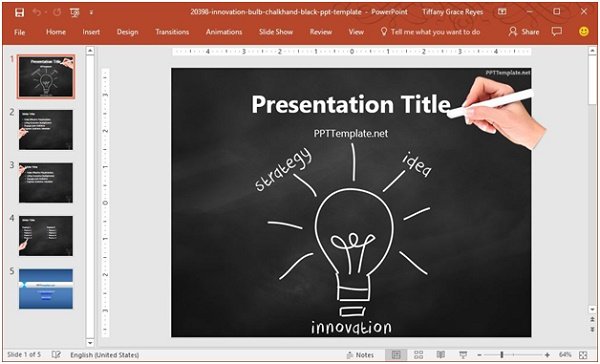Click the zoom slider handle

[502, 355]
